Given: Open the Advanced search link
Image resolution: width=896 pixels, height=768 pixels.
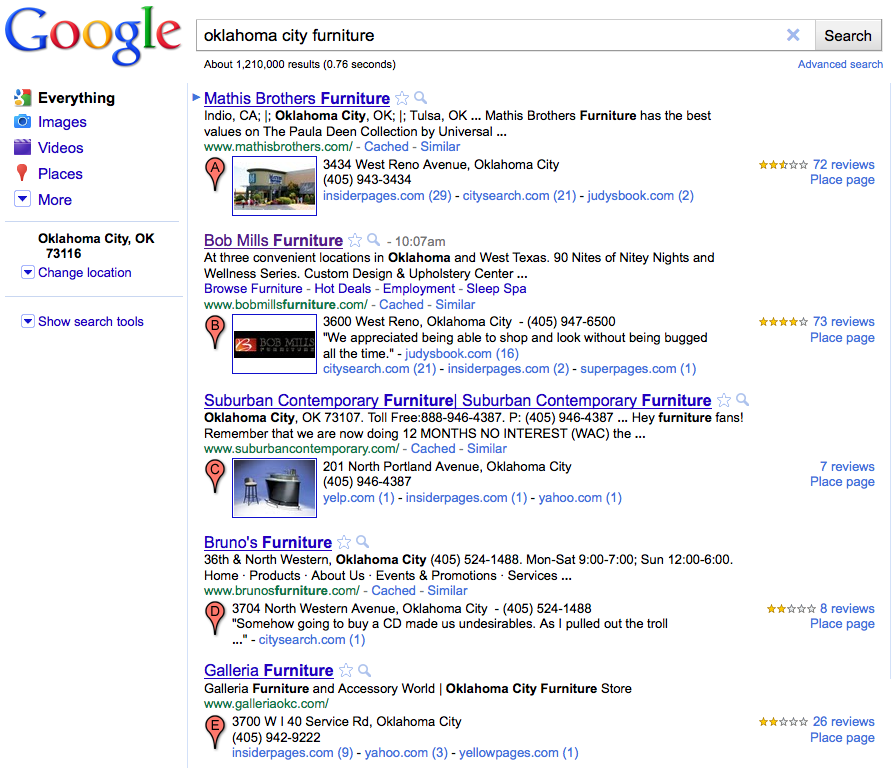Looking at the screenshot, I should coord(840,64).
